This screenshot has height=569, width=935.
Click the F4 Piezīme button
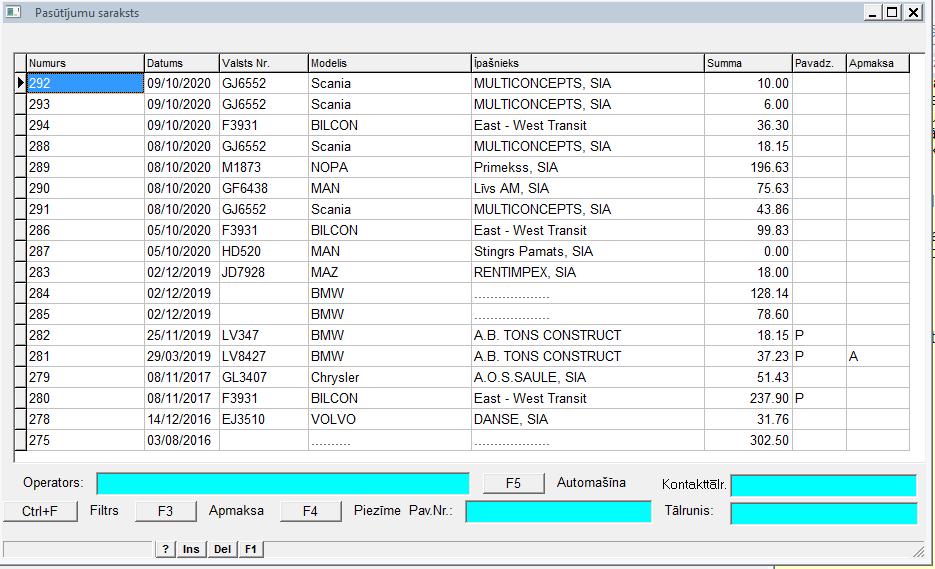310,511
